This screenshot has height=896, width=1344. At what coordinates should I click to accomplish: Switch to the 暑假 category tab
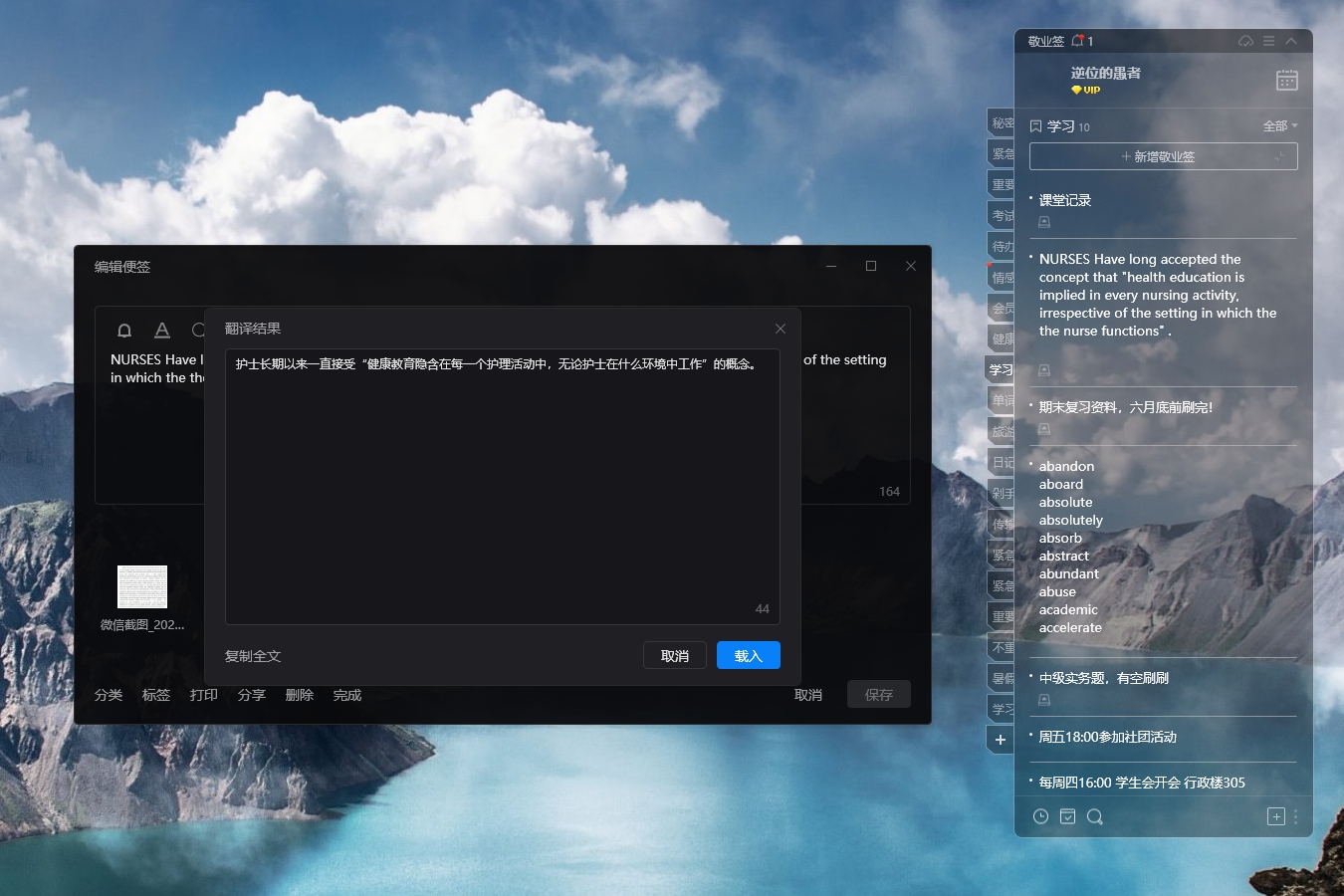click(x=1002, y=678)
